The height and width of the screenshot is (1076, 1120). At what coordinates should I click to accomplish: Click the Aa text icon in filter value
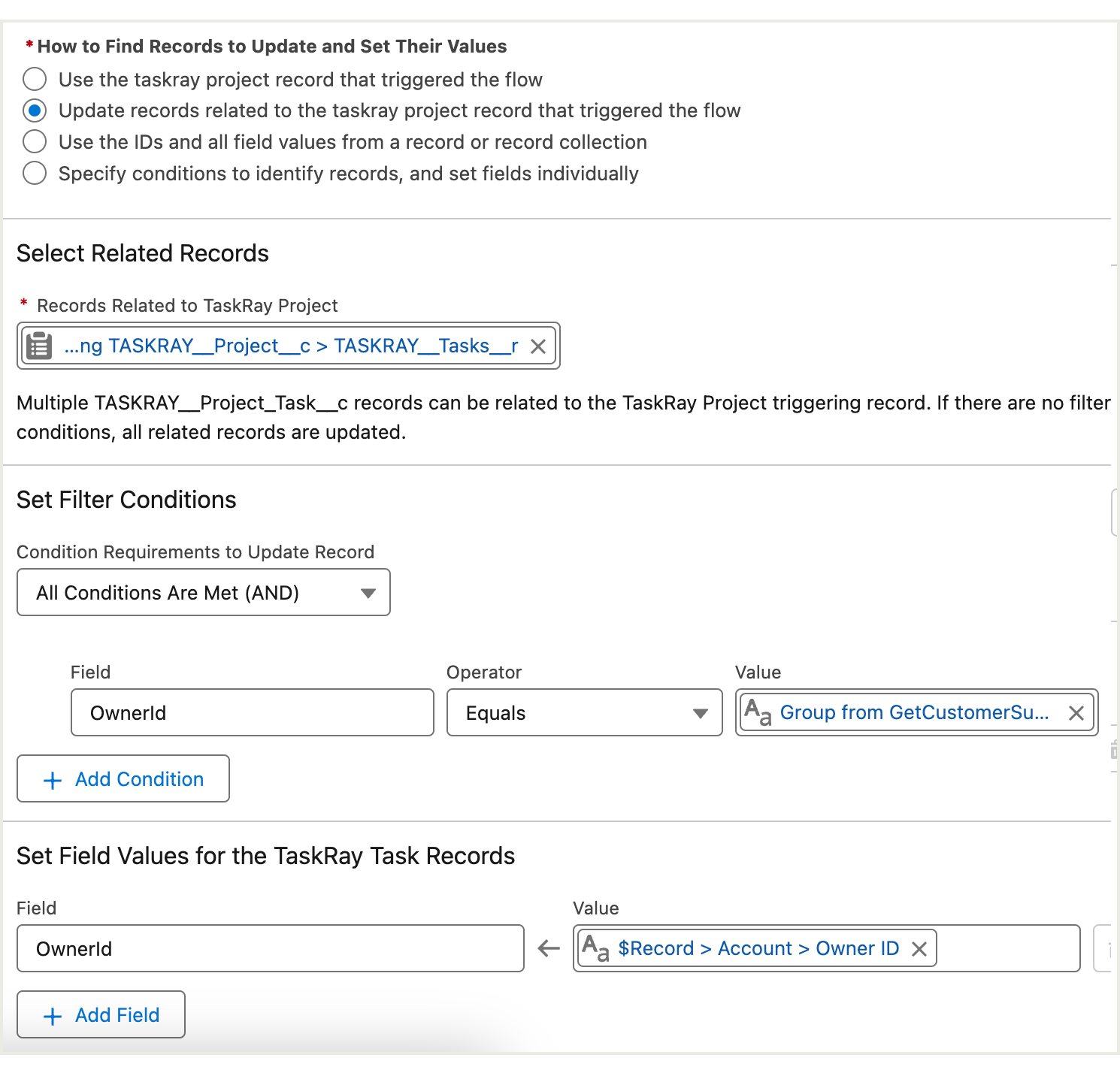(758, 712)
